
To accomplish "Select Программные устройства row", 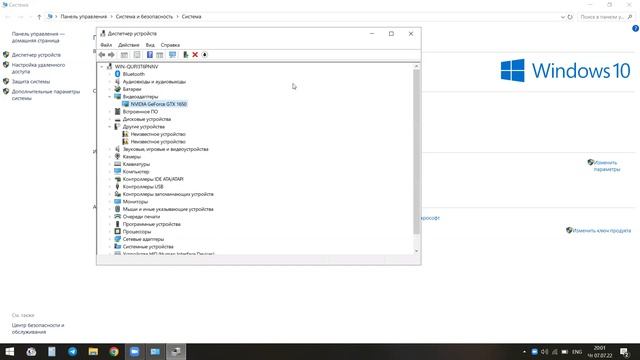I will (151, 224).
